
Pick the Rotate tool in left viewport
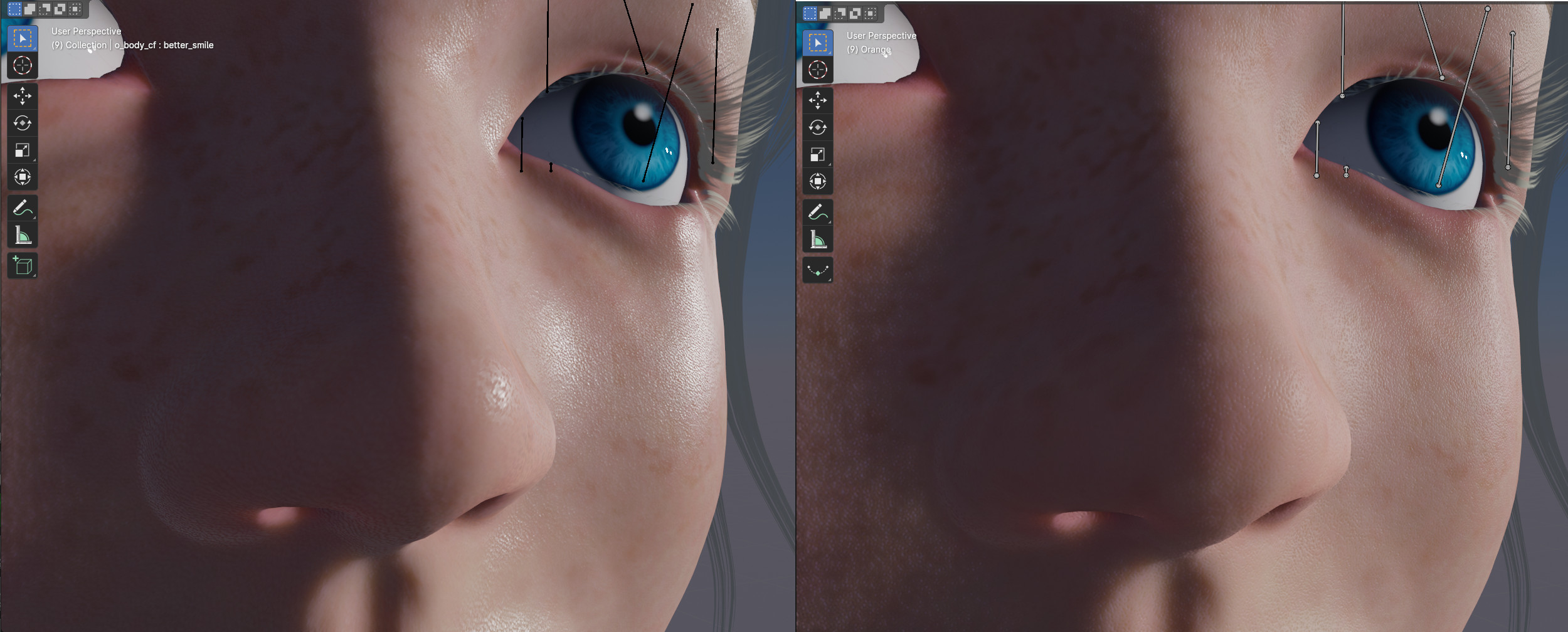[x=23, y=123]
